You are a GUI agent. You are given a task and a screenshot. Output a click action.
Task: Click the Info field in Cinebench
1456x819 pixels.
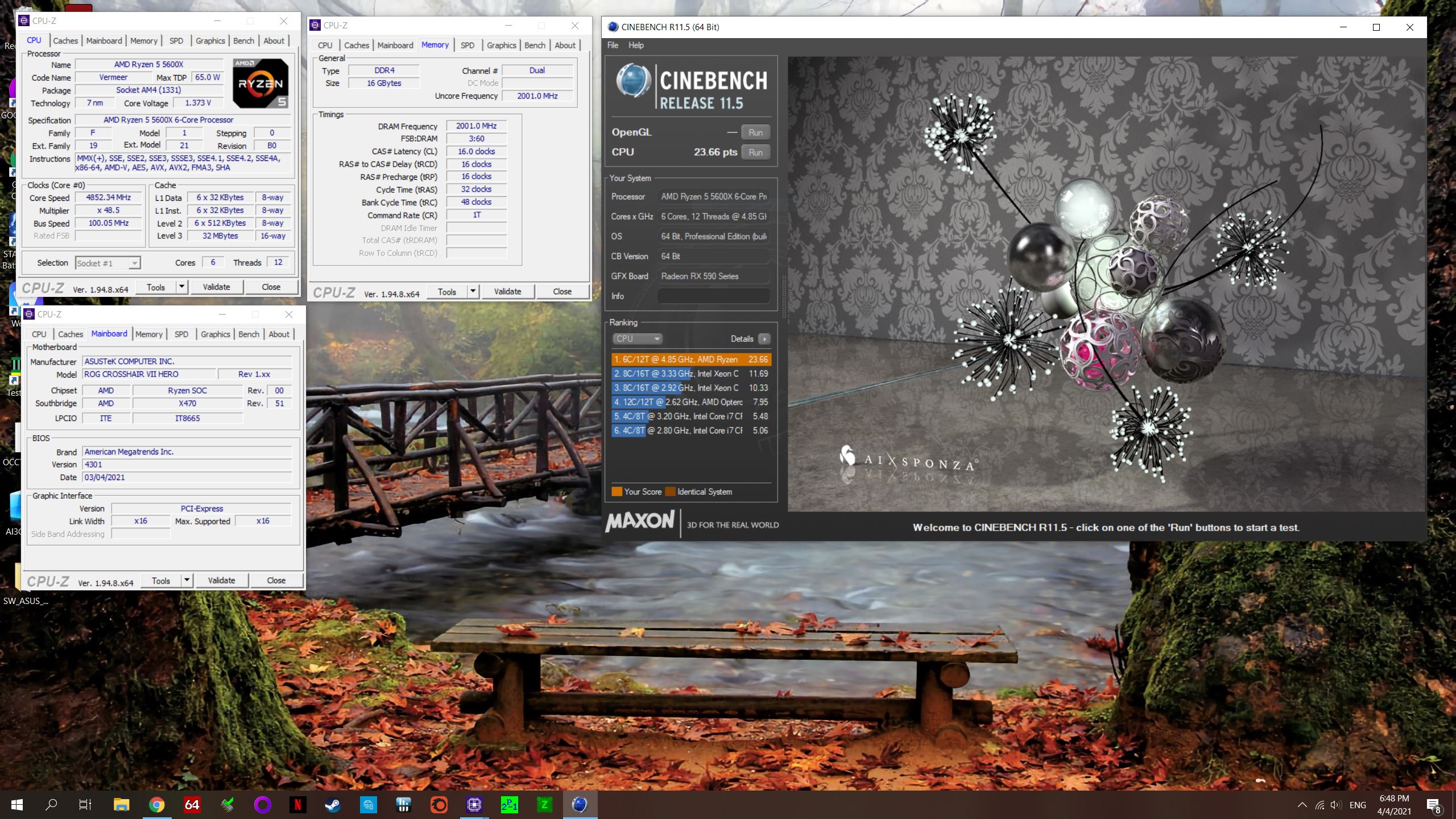pos(714,296)
